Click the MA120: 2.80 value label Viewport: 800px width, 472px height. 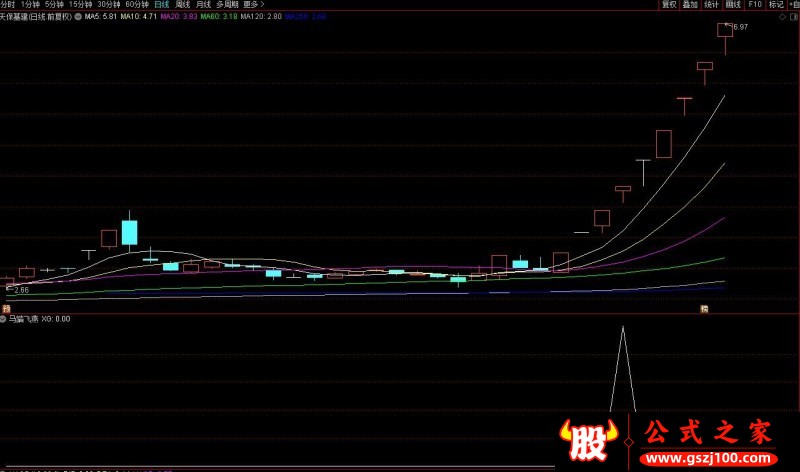click(x=261, y=16)
